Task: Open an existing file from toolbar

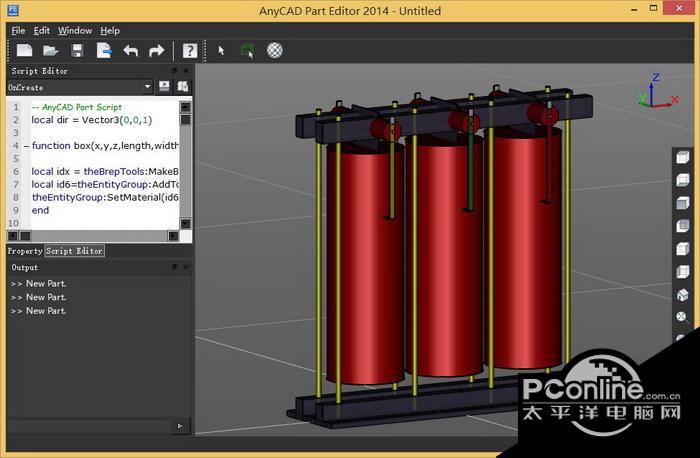Action: (50, 50)
